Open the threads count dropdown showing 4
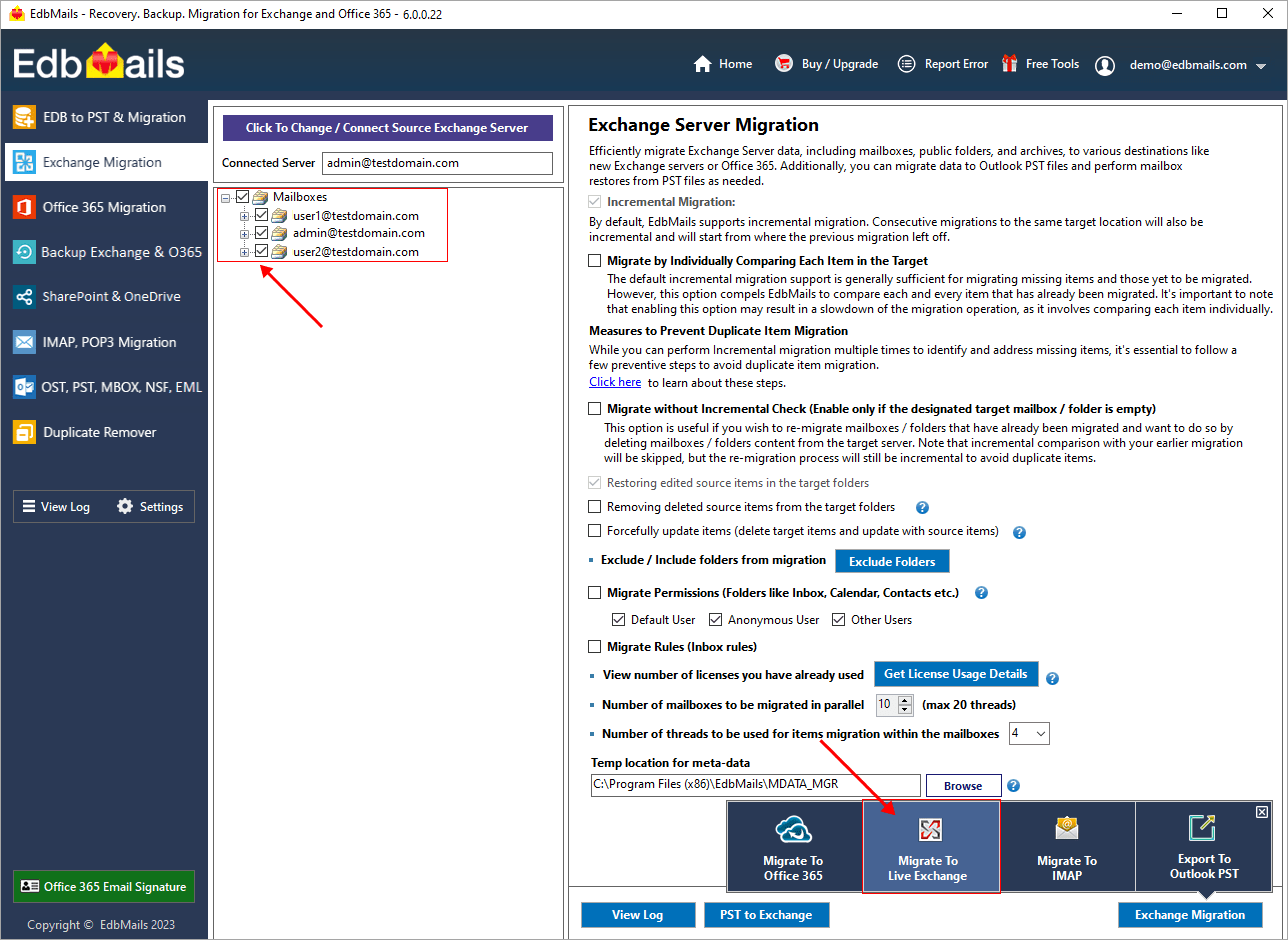The height and width of the screenshot is (940, 1288). [x=1029, y=733]
